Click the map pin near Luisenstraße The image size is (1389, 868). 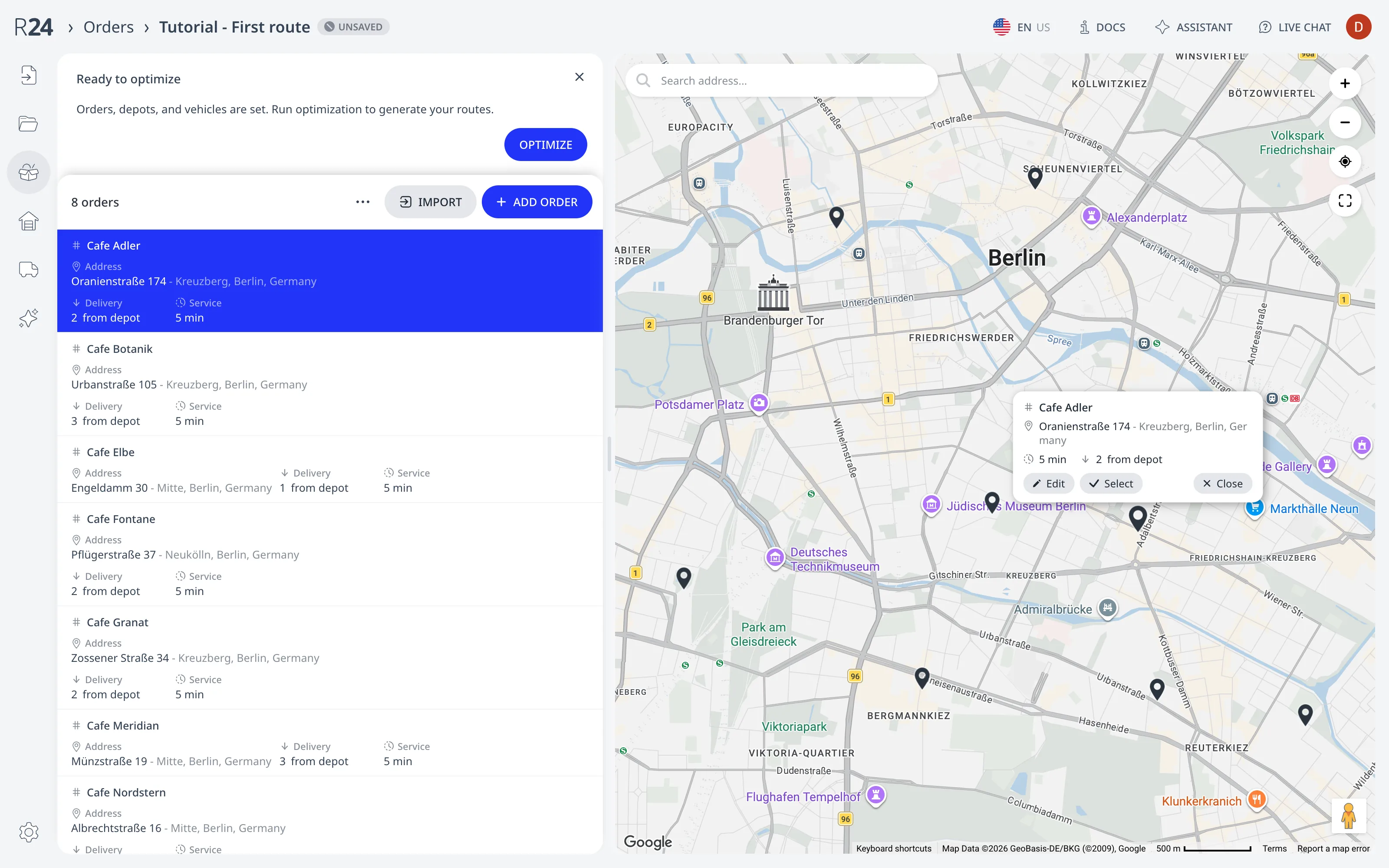click(836, 217)
